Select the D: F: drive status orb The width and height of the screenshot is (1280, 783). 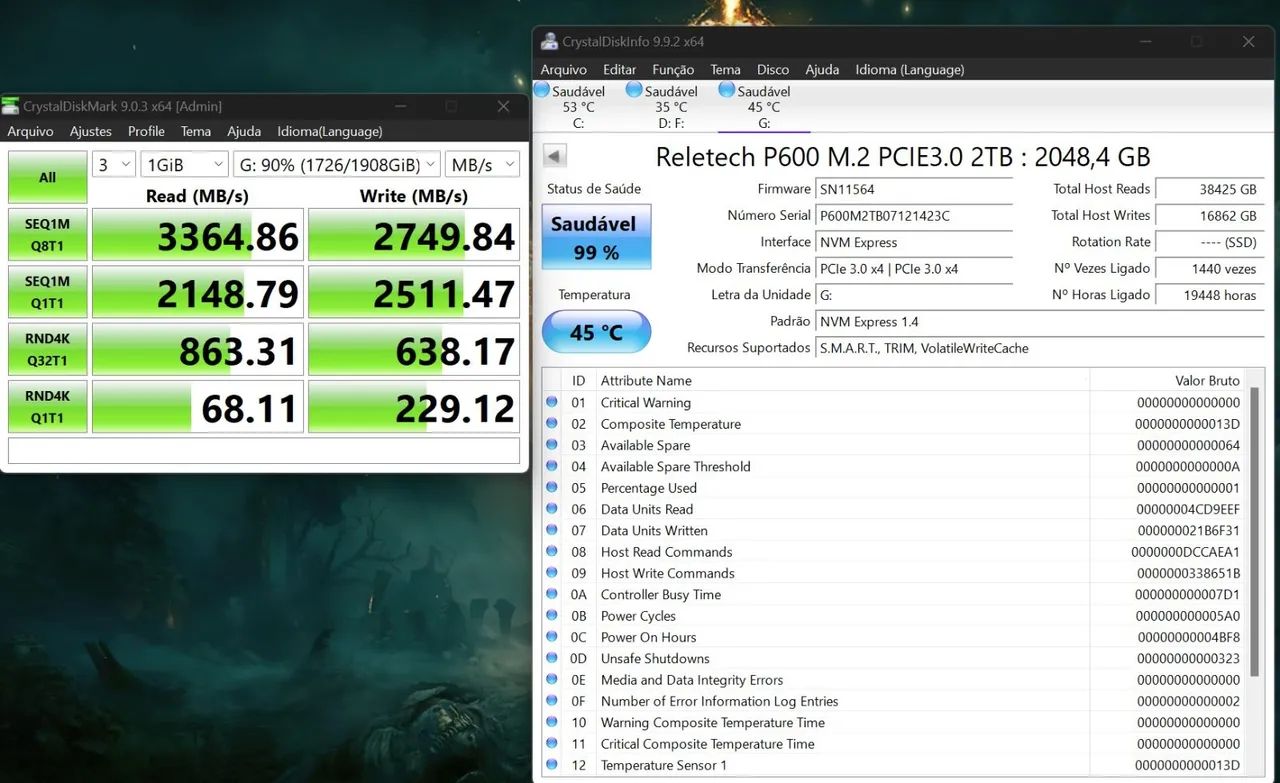tap(634, 90)
